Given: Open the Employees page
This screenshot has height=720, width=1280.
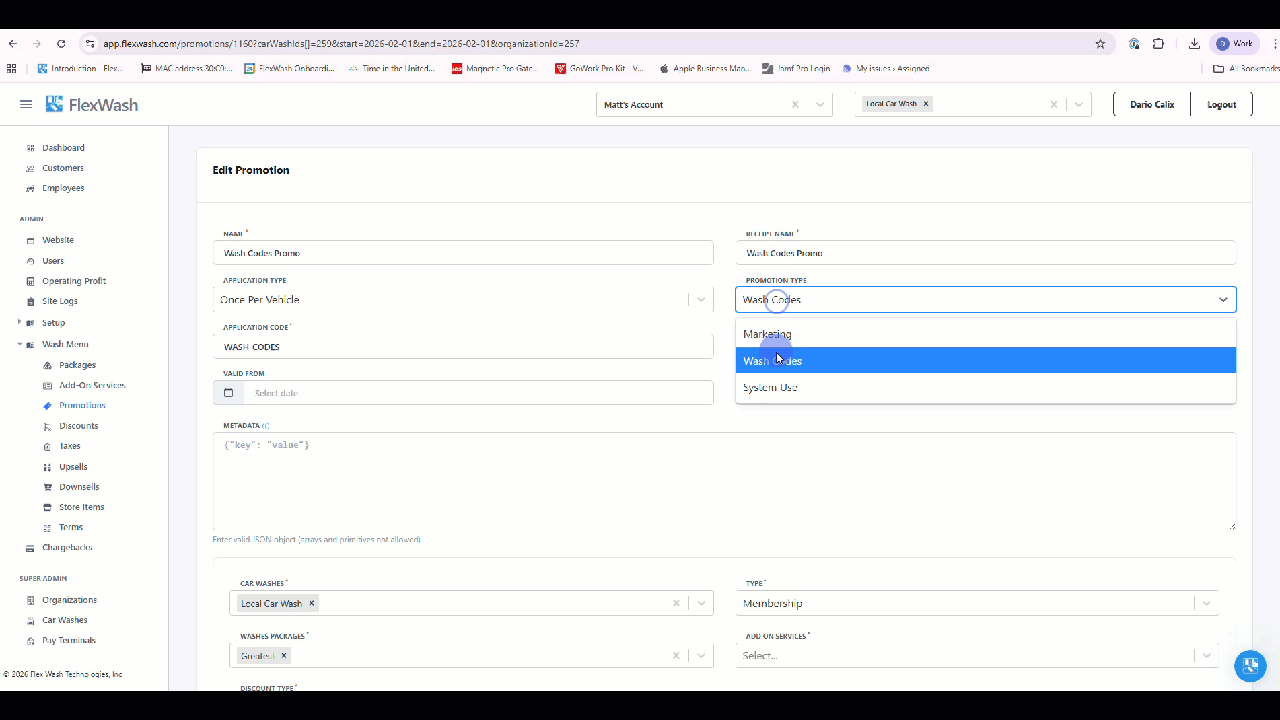Looking at the screenshot, I should click(x=63, y=188).
